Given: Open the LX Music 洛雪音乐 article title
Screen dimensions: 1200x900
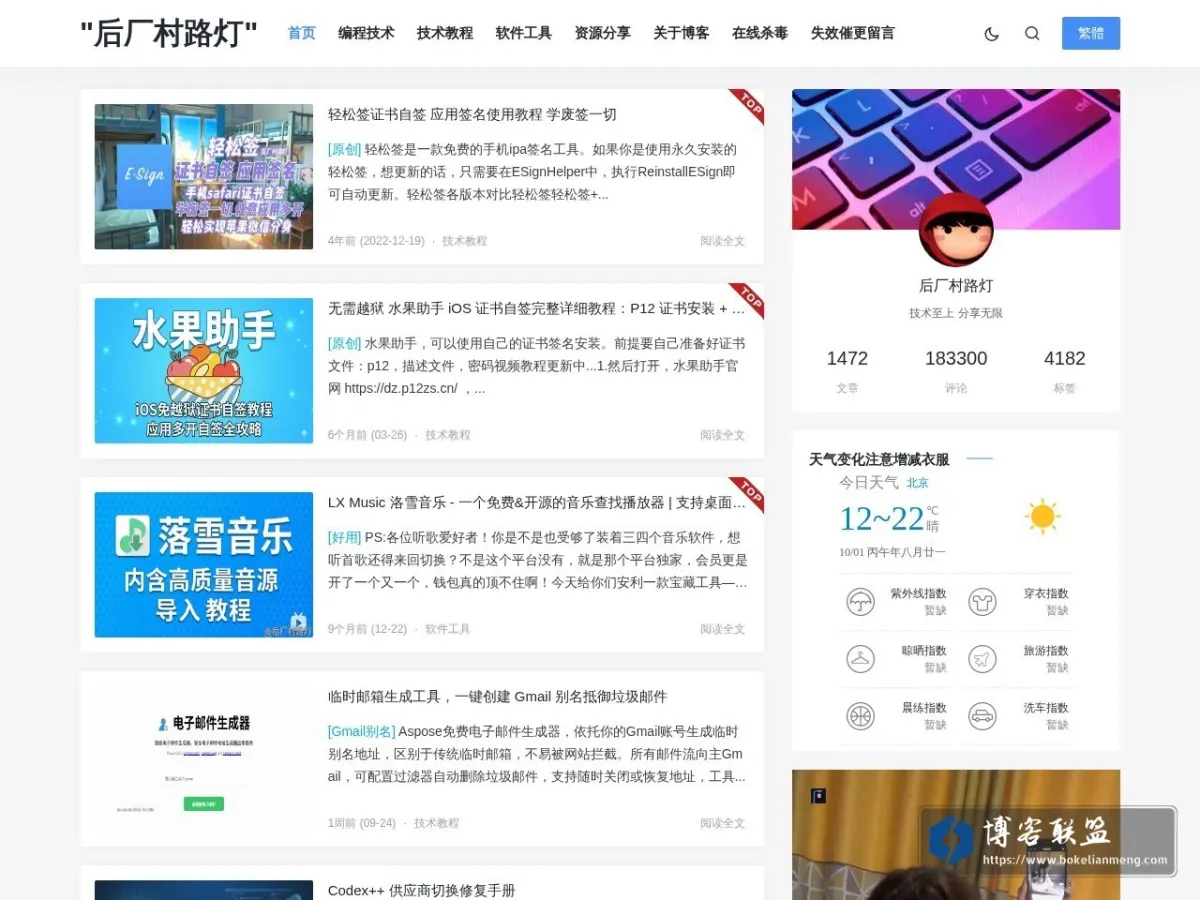Looking at the screenshot, I should tap(537, 502).
